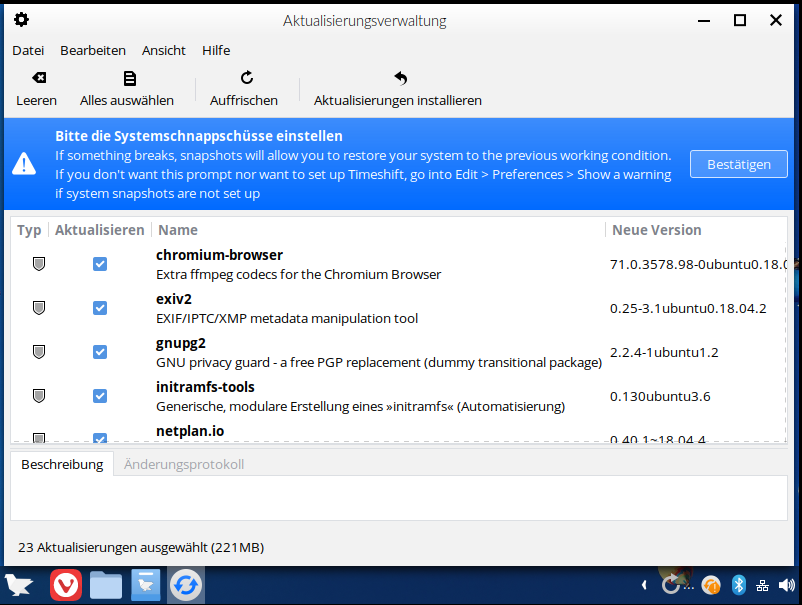This screenshot has height=605, width=802.
Task: Click the Leeren toolbar icon
Action: [x=37, y=79]
